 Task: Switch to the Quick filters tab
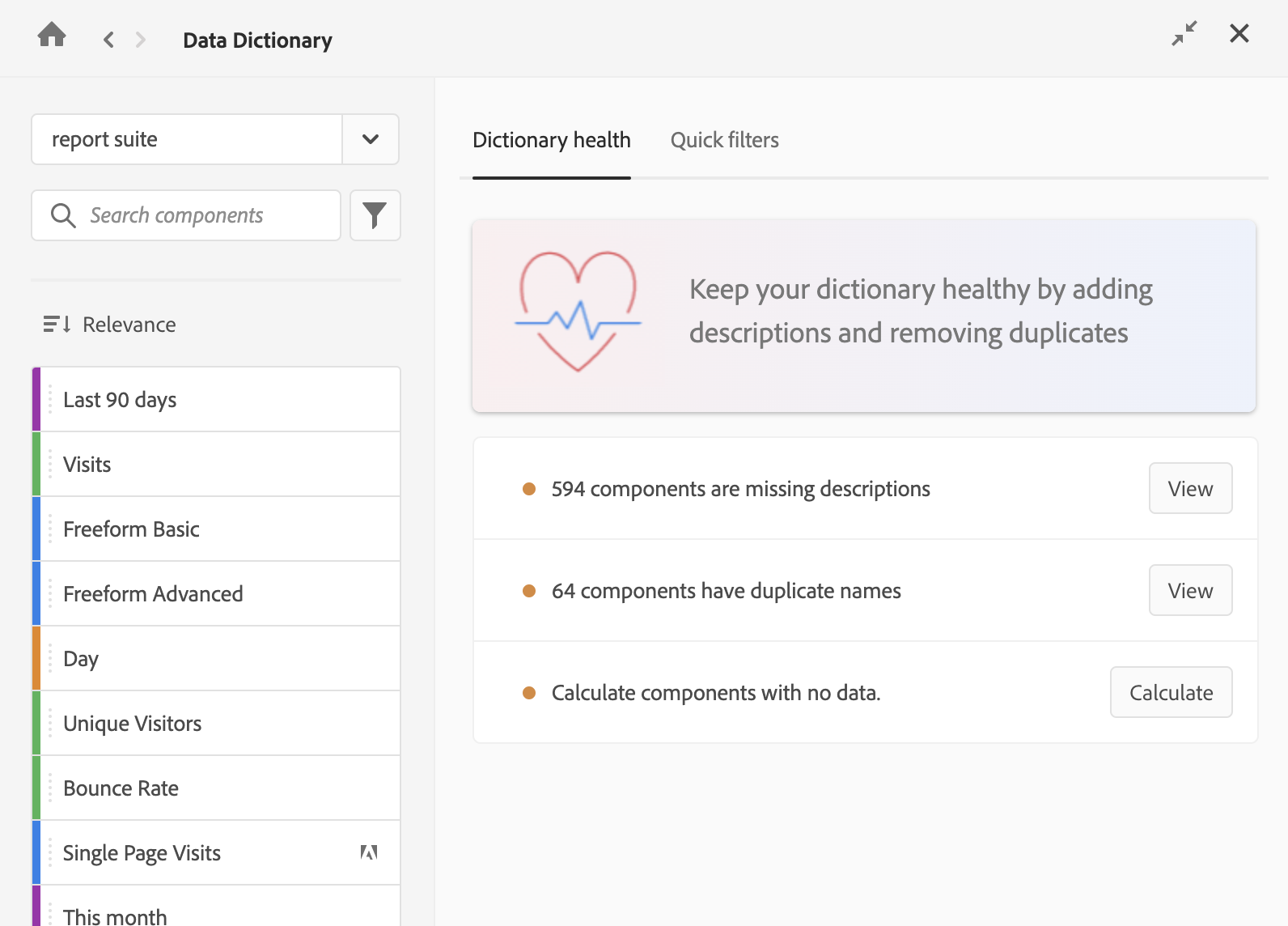[724, 140]
